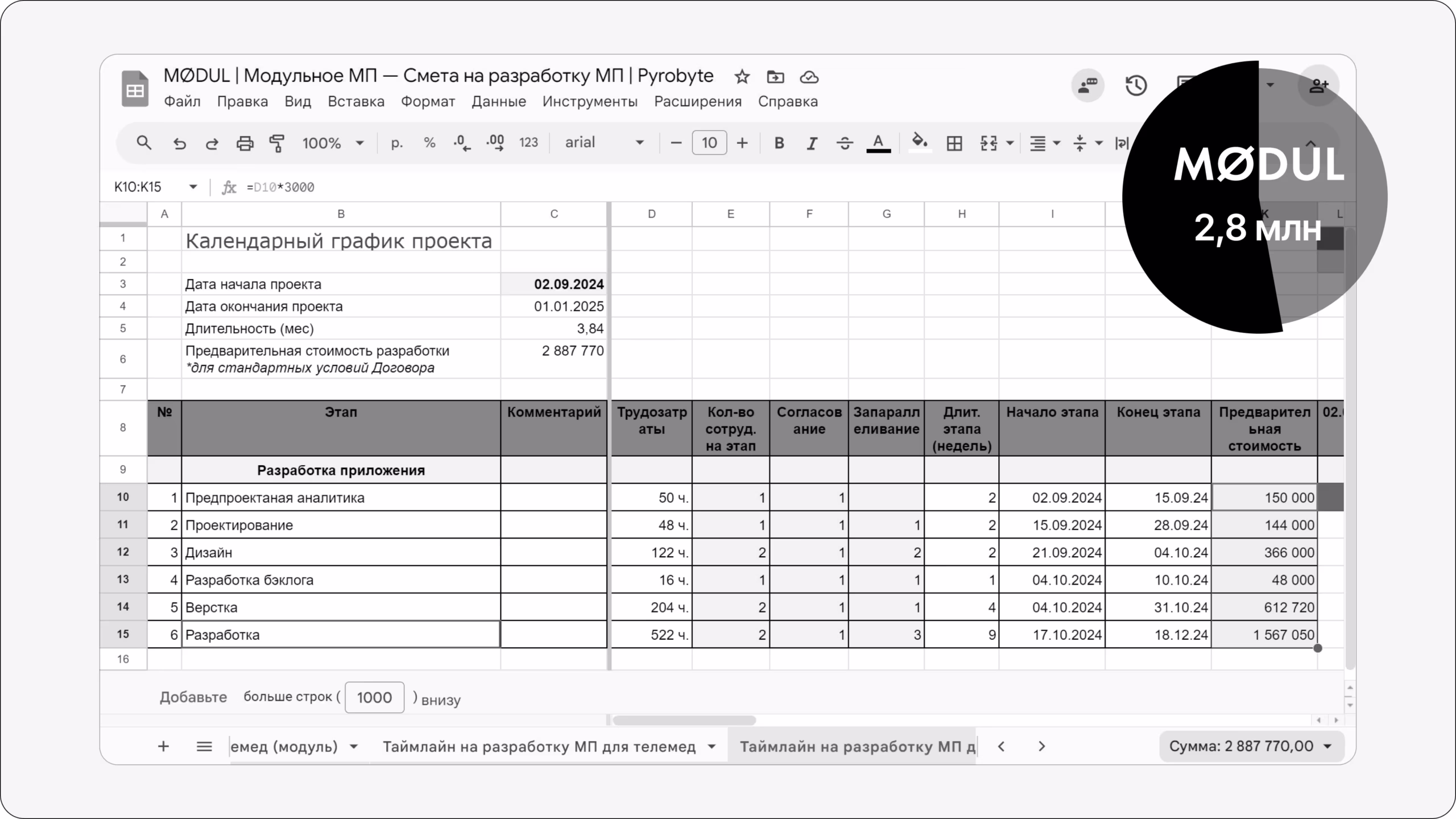Open the text color picker
This screenshot has height=819, width=1456.
tap(878, 143)
